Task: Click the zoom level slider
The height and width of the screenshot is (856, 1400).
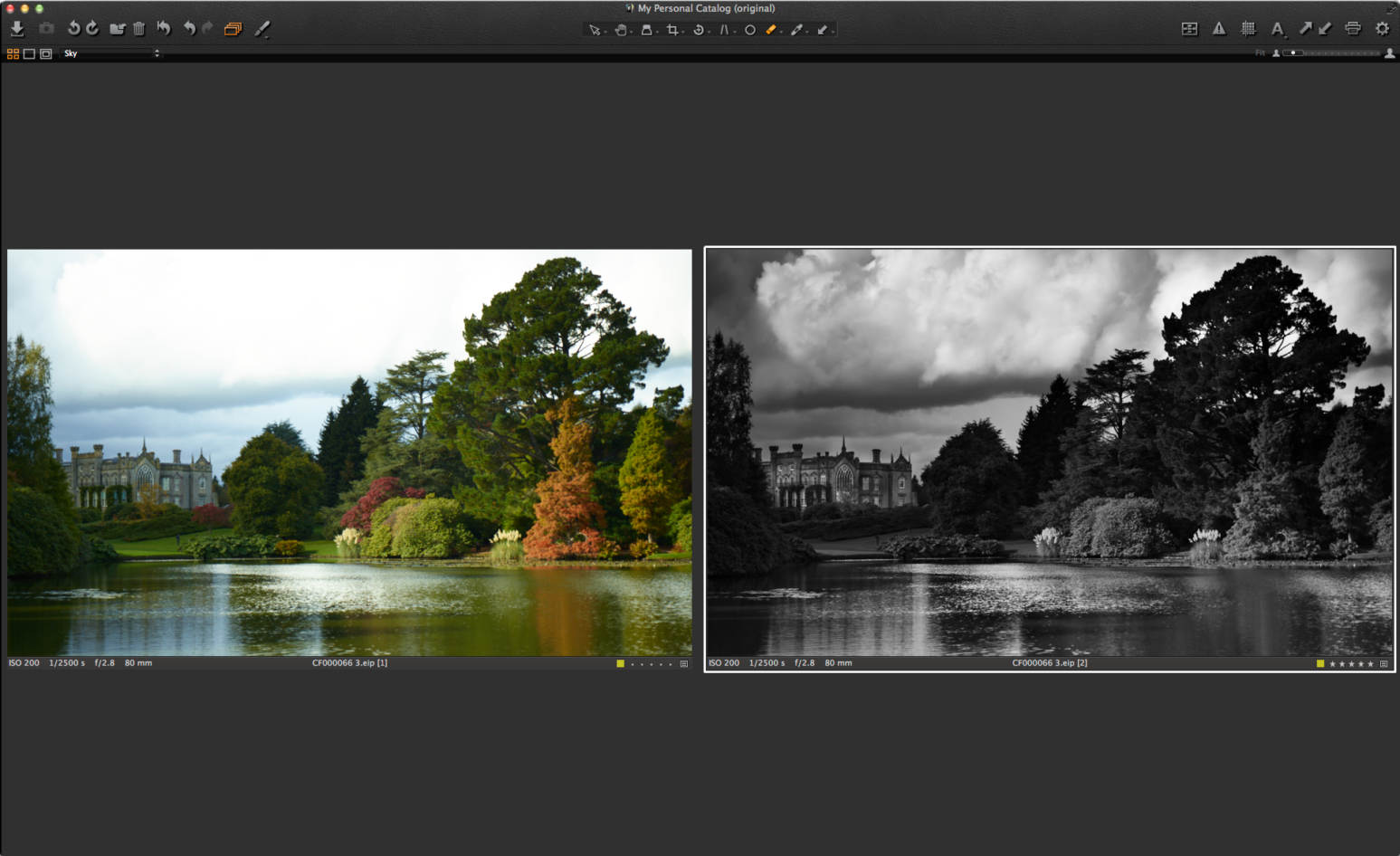Action: point(1293,52)
